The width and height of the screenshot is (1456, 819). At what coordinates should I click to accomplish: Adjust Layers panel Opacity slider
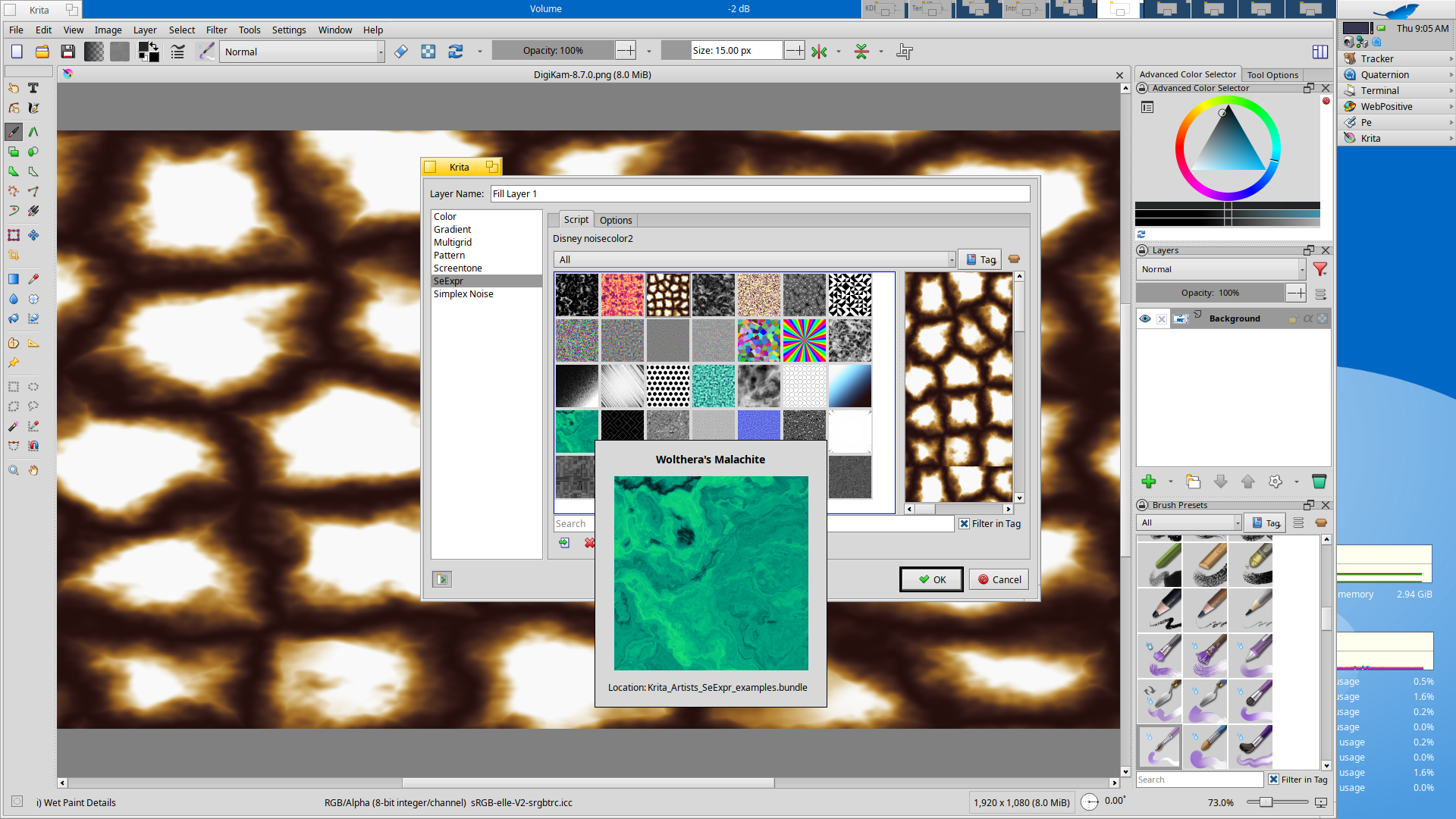click(x=1210, y=293)
